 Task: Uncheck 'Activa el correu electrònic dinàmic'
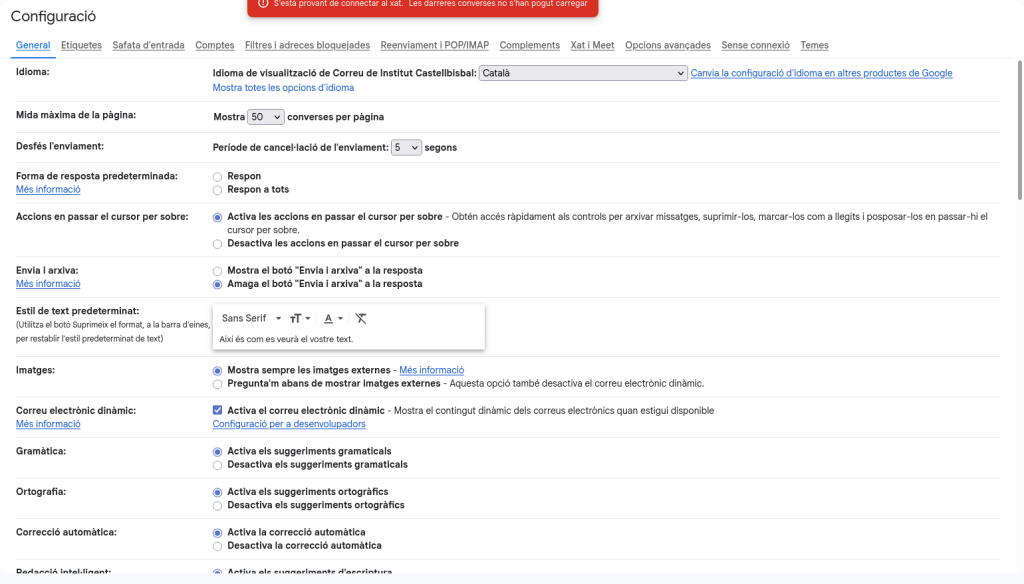(218, 410)
